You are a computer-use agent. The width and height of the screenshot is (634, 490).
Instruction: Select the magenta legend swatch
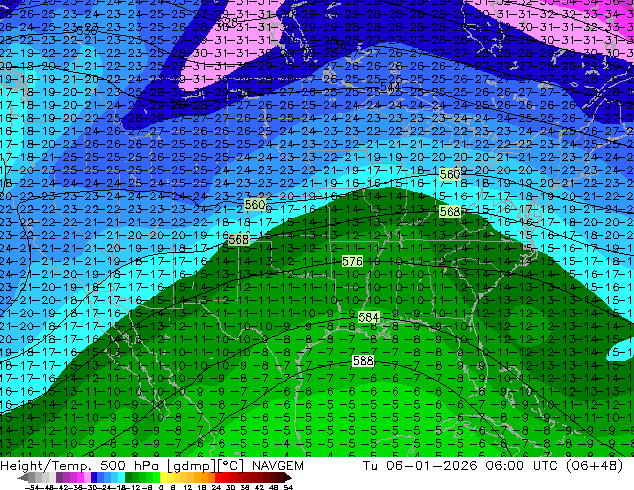tap(80, 477)
